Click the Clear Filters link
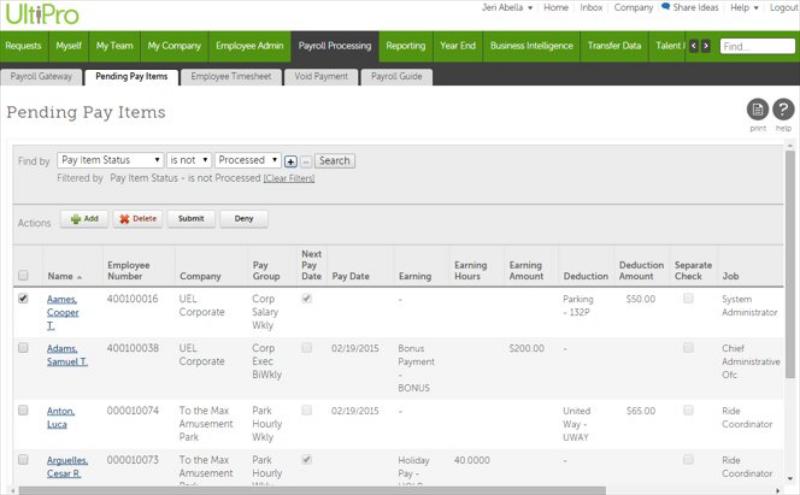 tap(289, 179)
